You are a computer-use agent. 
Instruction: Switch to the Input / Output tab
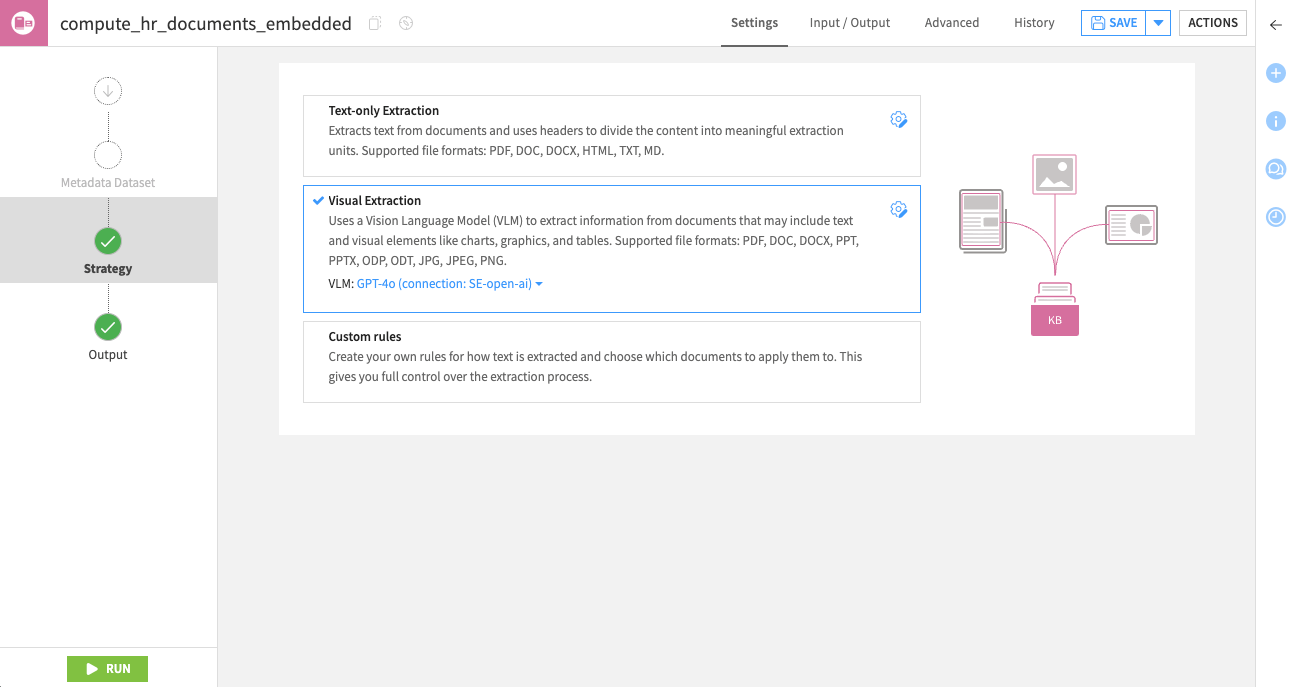[x=849, y=23]
